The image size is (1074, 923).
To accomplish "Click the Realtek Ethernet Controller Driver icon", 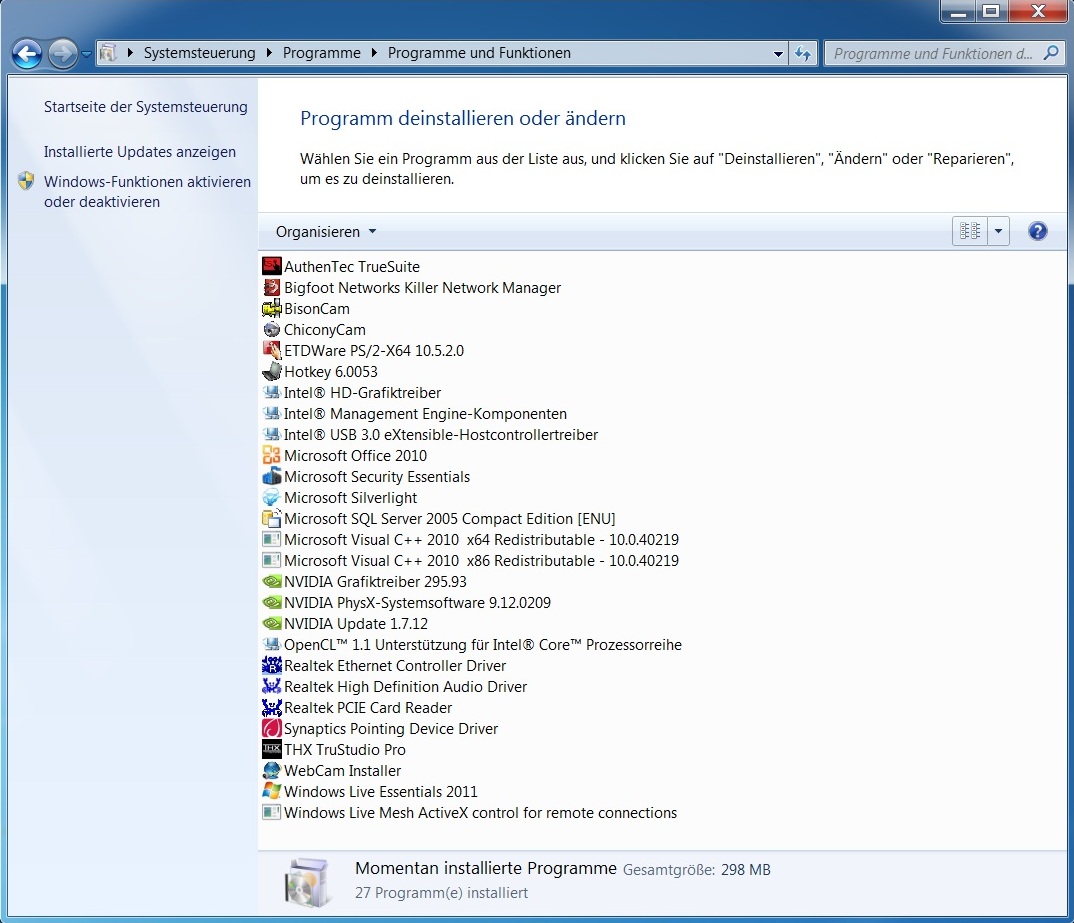I will coord(272,666).
